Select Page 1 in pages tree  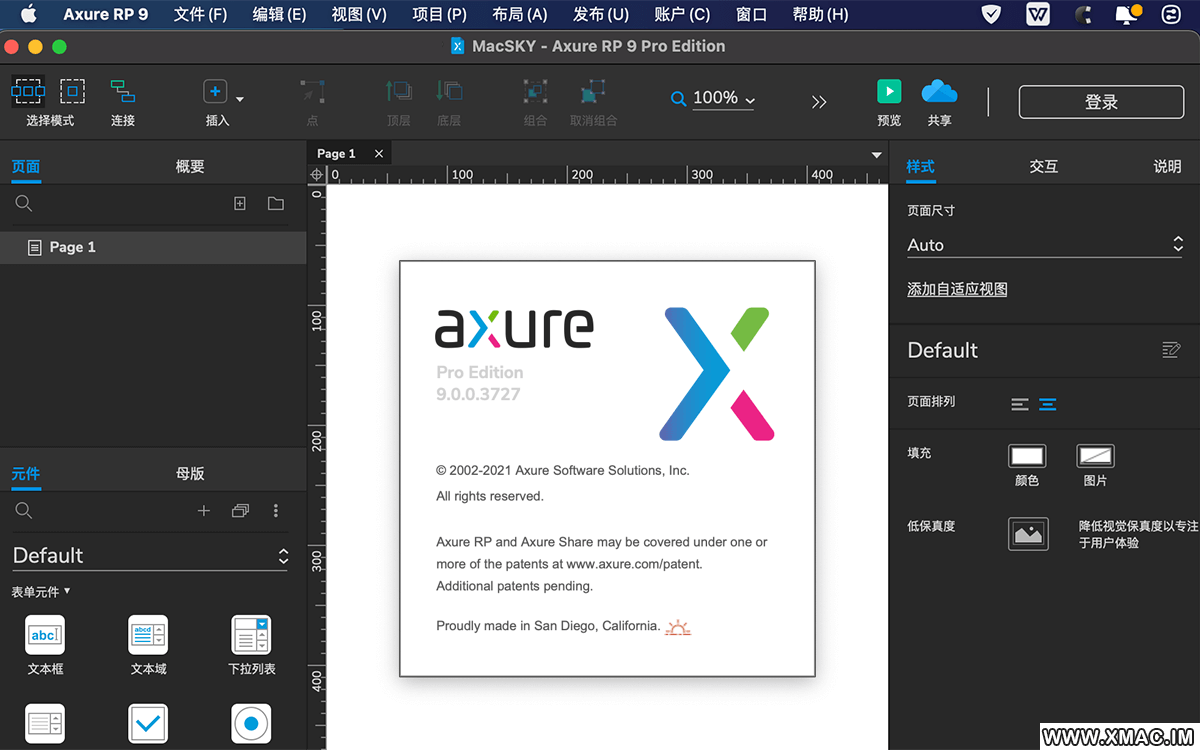[153, 247]
